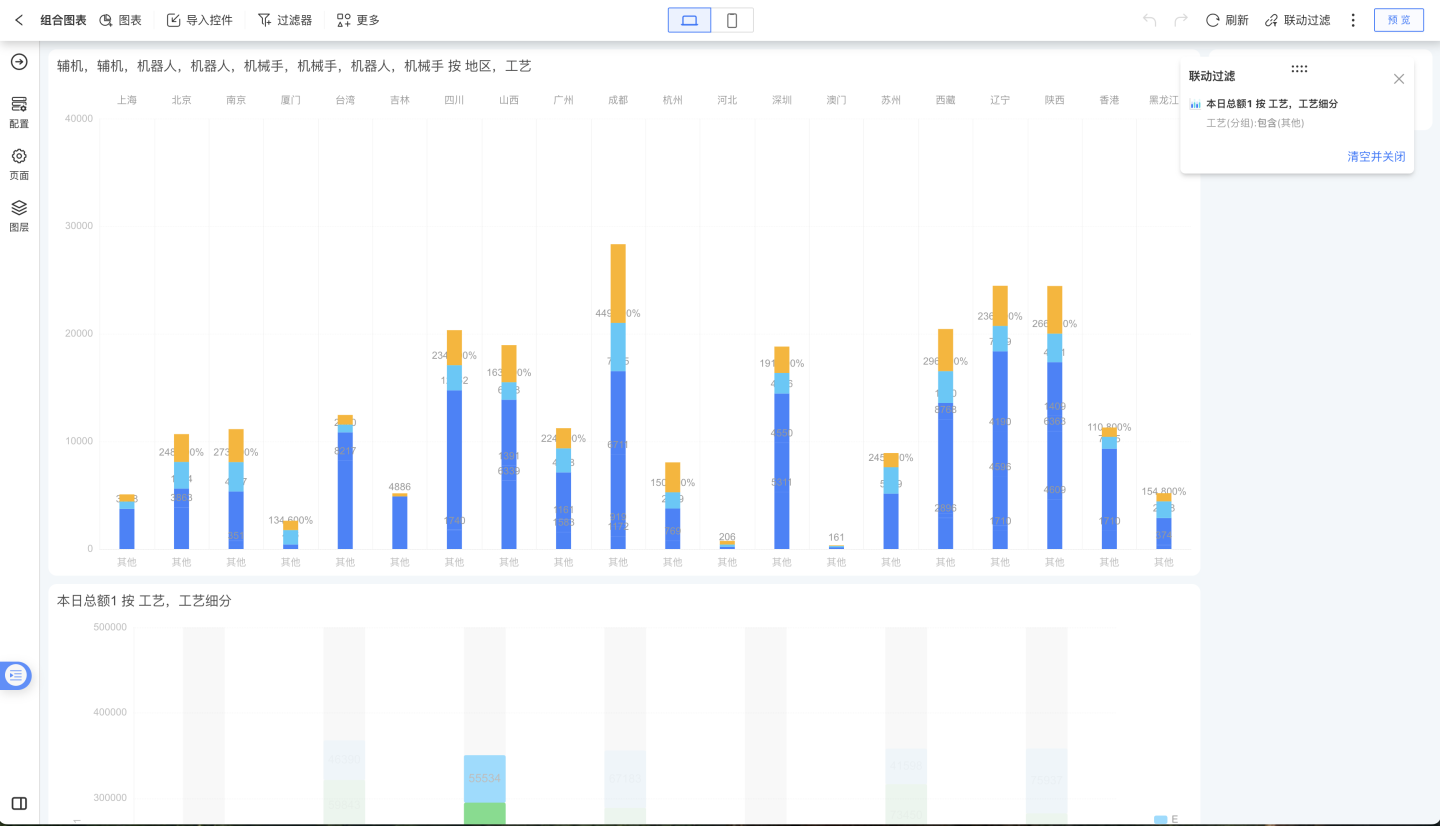Expand the left sidebar arrow icon

19,62
